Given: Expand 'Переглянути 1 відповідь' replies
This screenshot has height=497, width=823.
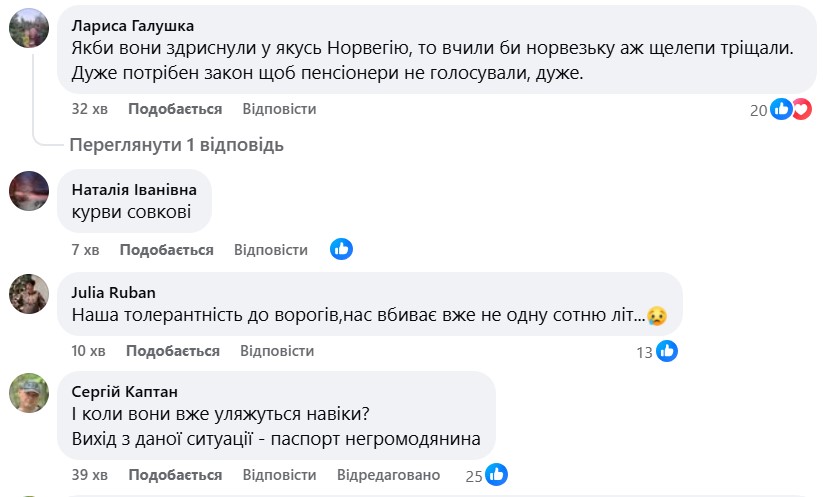Looking at the screenshot, I should click(176, 145).
